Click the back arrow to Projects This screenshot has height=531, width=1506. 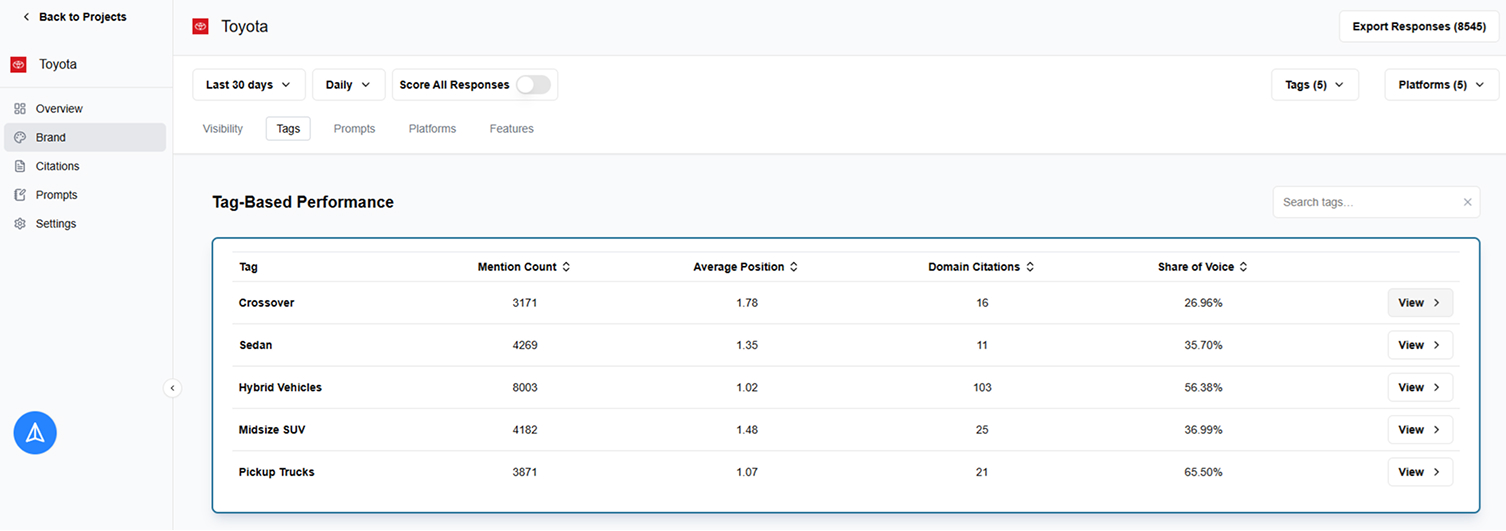(26, 17)
